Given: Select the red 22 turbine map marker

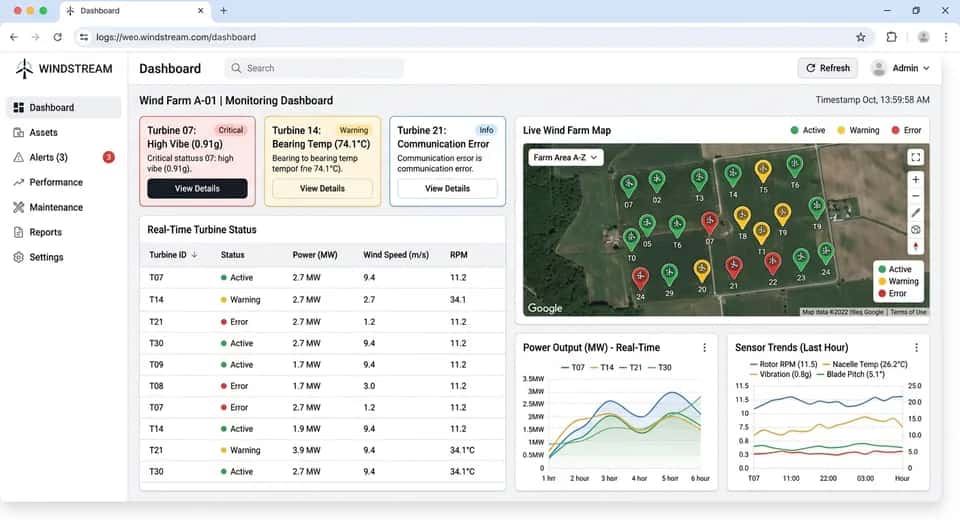Looking at the screenshot, I should [x=773, y=264].
